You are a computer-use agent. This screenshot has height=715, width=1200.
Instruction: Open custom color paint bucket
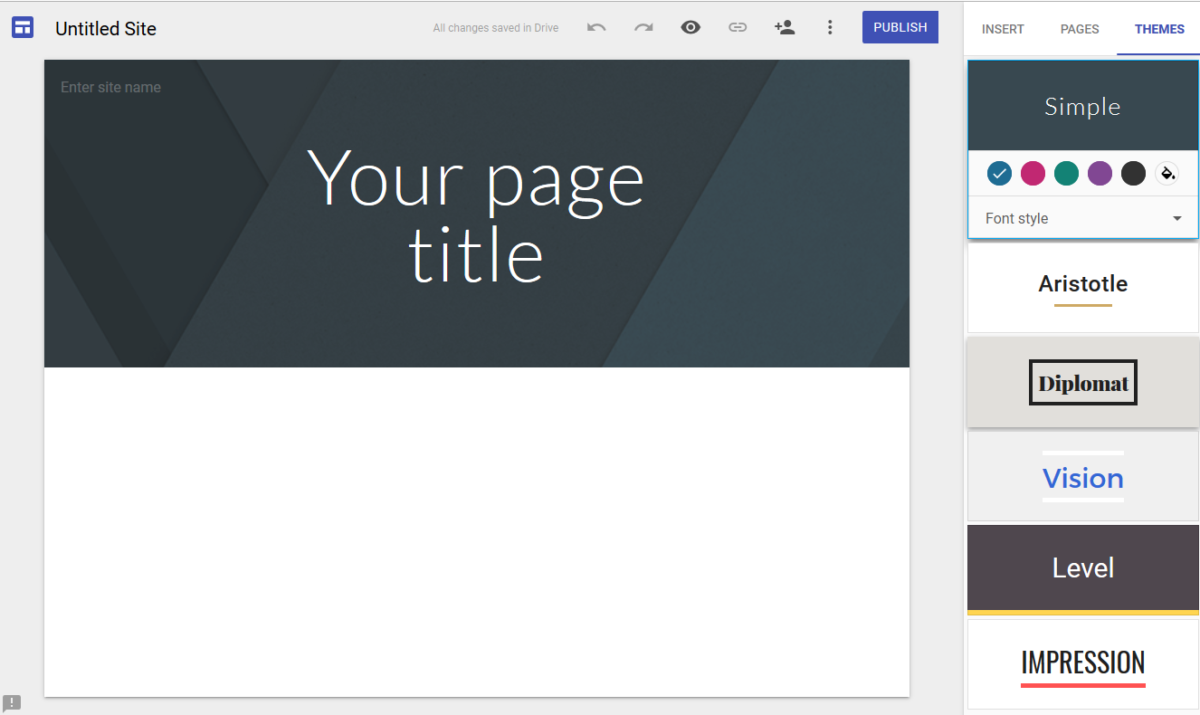[1167, 174]
